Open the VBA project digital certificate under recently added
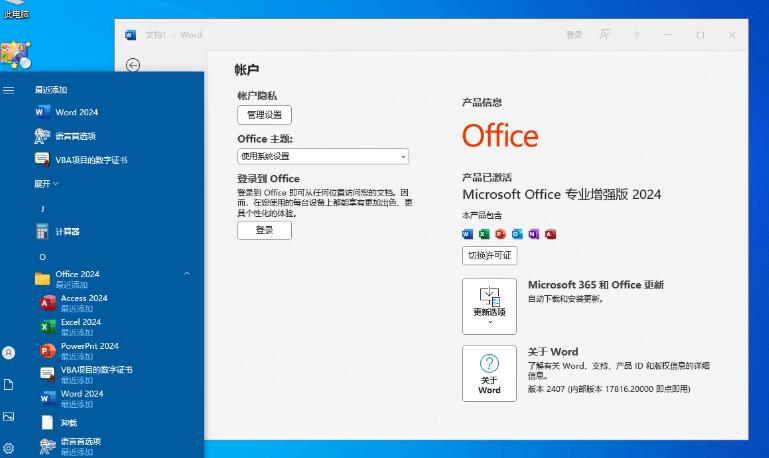 (81, 160)
